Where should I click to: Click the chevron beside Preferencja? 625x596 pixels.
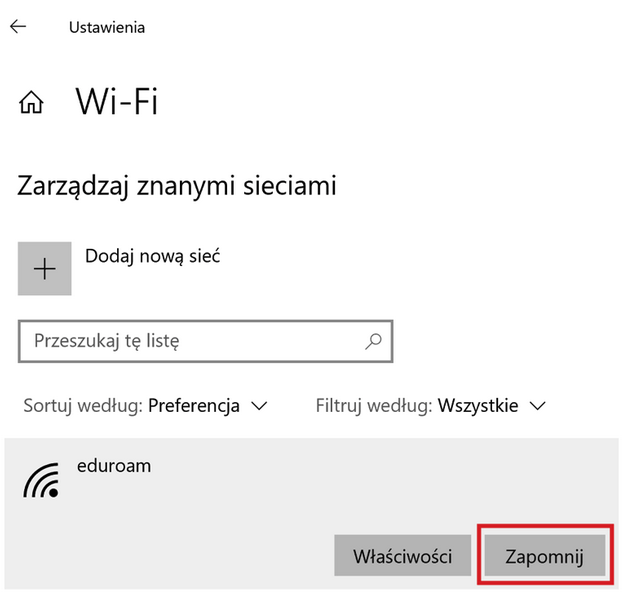(259, 406)
